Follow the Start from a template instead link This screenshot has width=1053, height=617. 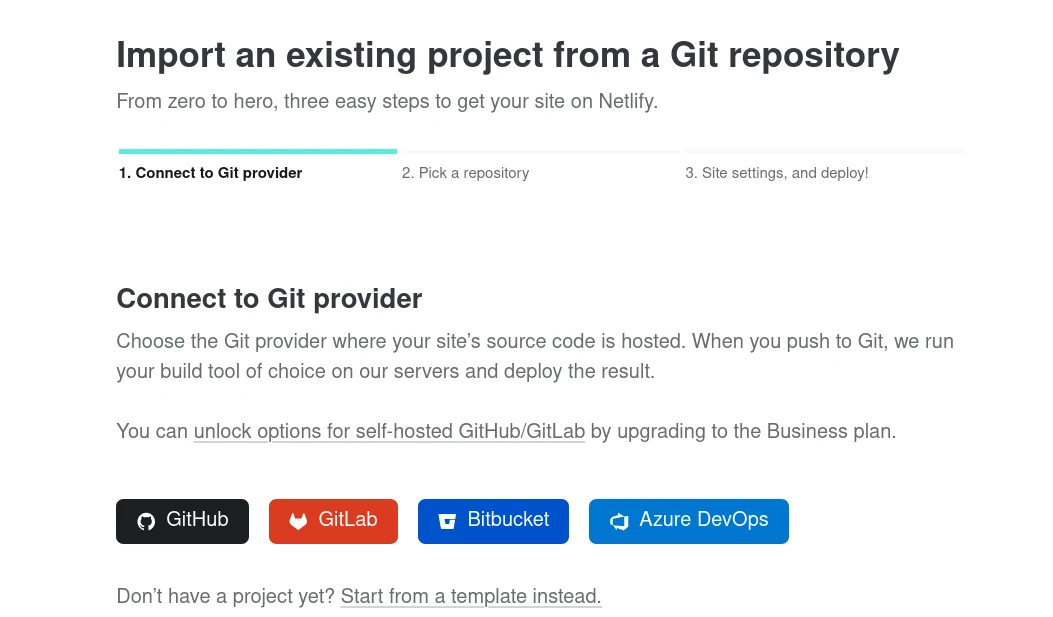tap(471, 597)
